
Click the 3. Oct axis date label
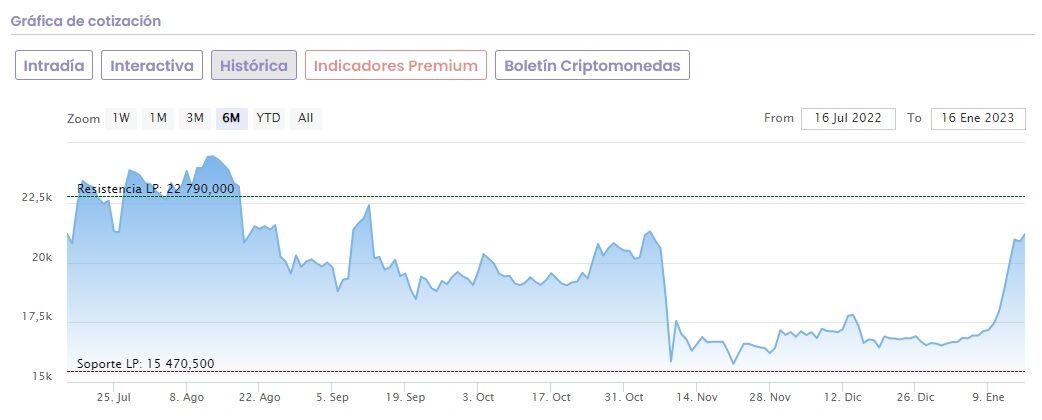click(478, 397)
